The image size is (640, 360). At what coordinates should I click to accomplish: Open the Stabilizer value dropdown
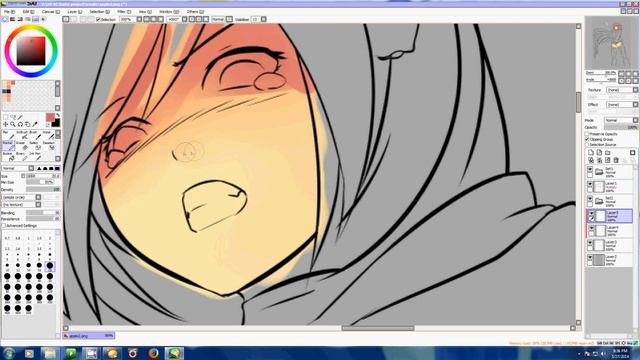[264, 19]
